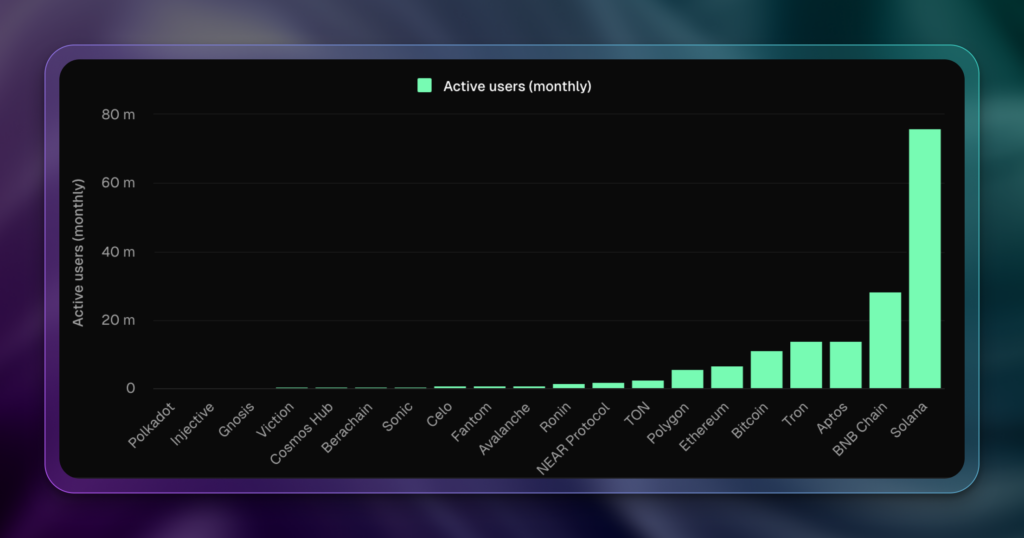
Task: Click the 80 m y-axis tick
Action: point(118,115)
